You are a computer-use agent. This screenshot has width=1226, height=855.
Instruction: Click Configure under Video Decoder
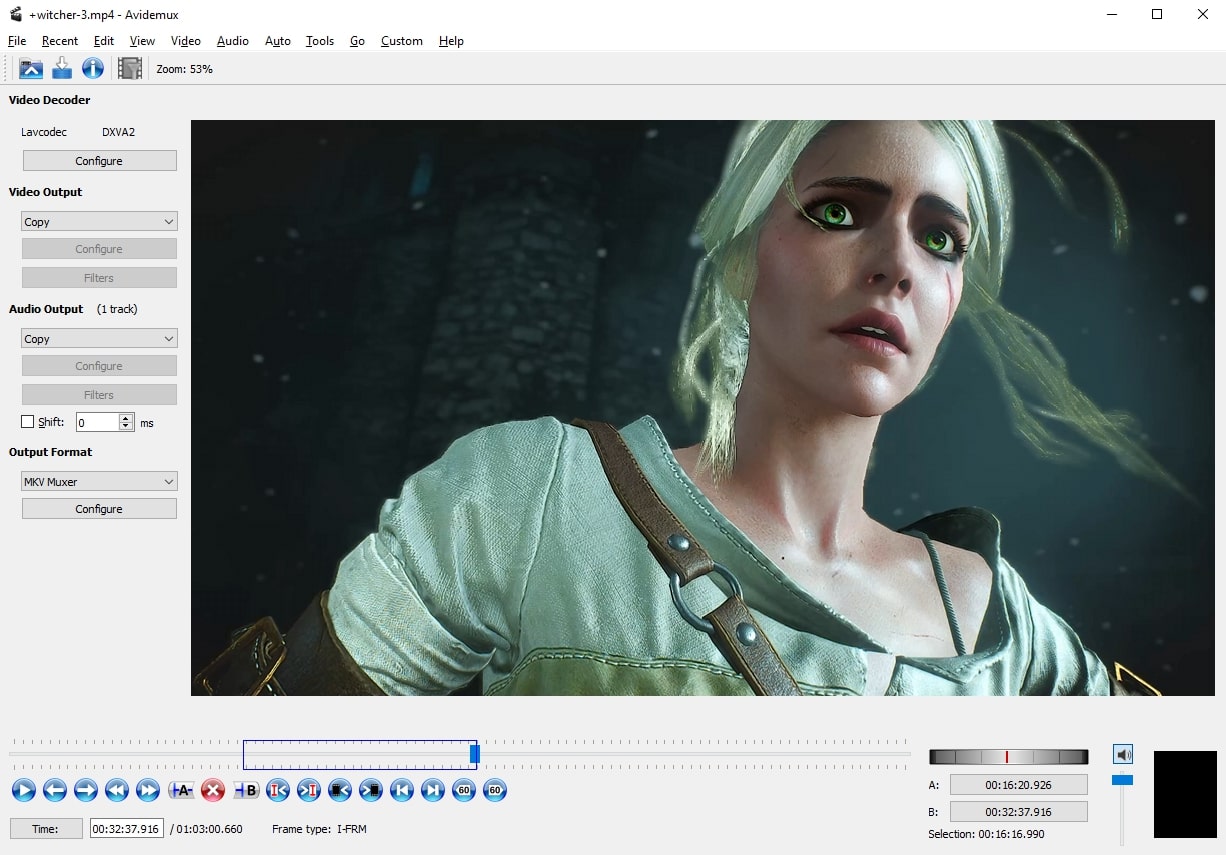[x=99, y=161]
